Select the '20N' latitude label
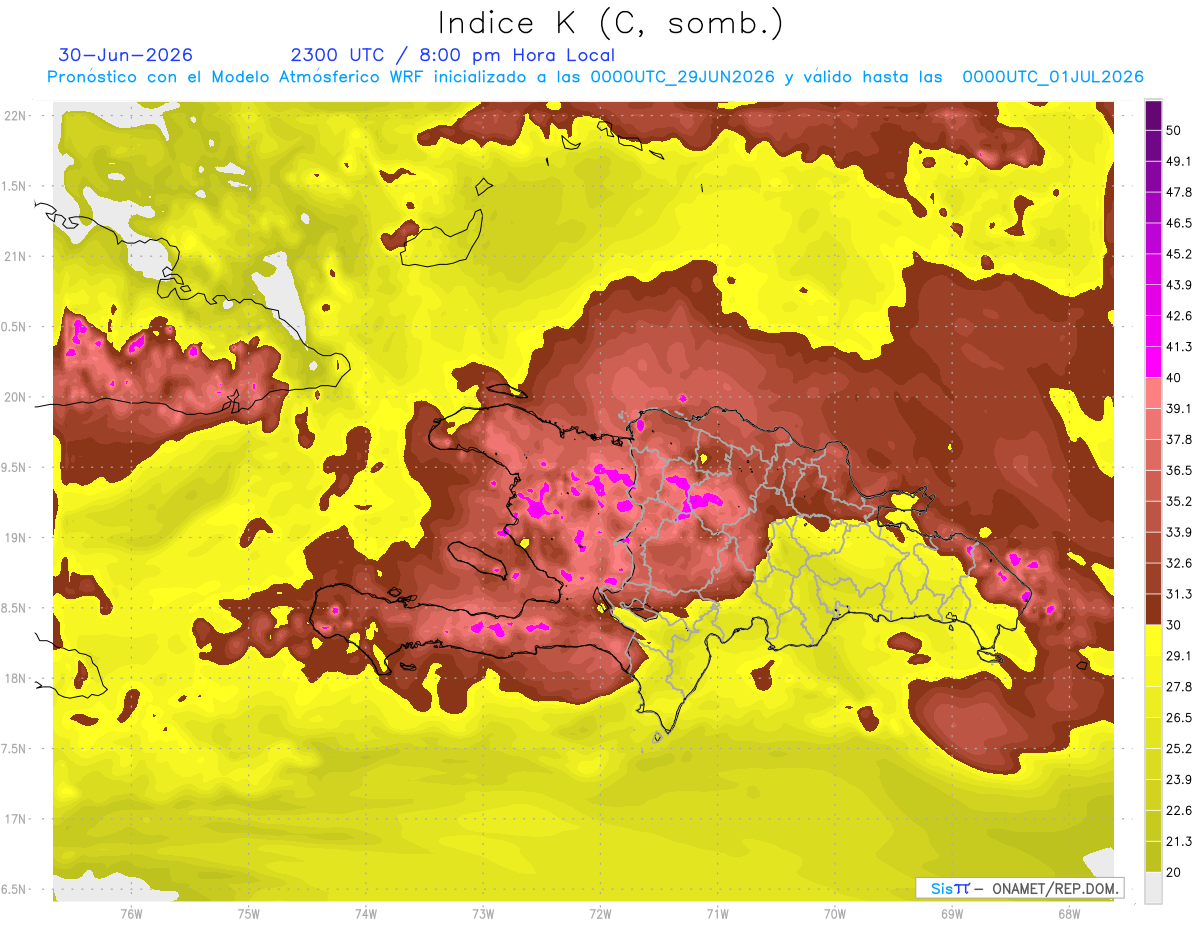The image size is (1200, 927). coord(14,397)
